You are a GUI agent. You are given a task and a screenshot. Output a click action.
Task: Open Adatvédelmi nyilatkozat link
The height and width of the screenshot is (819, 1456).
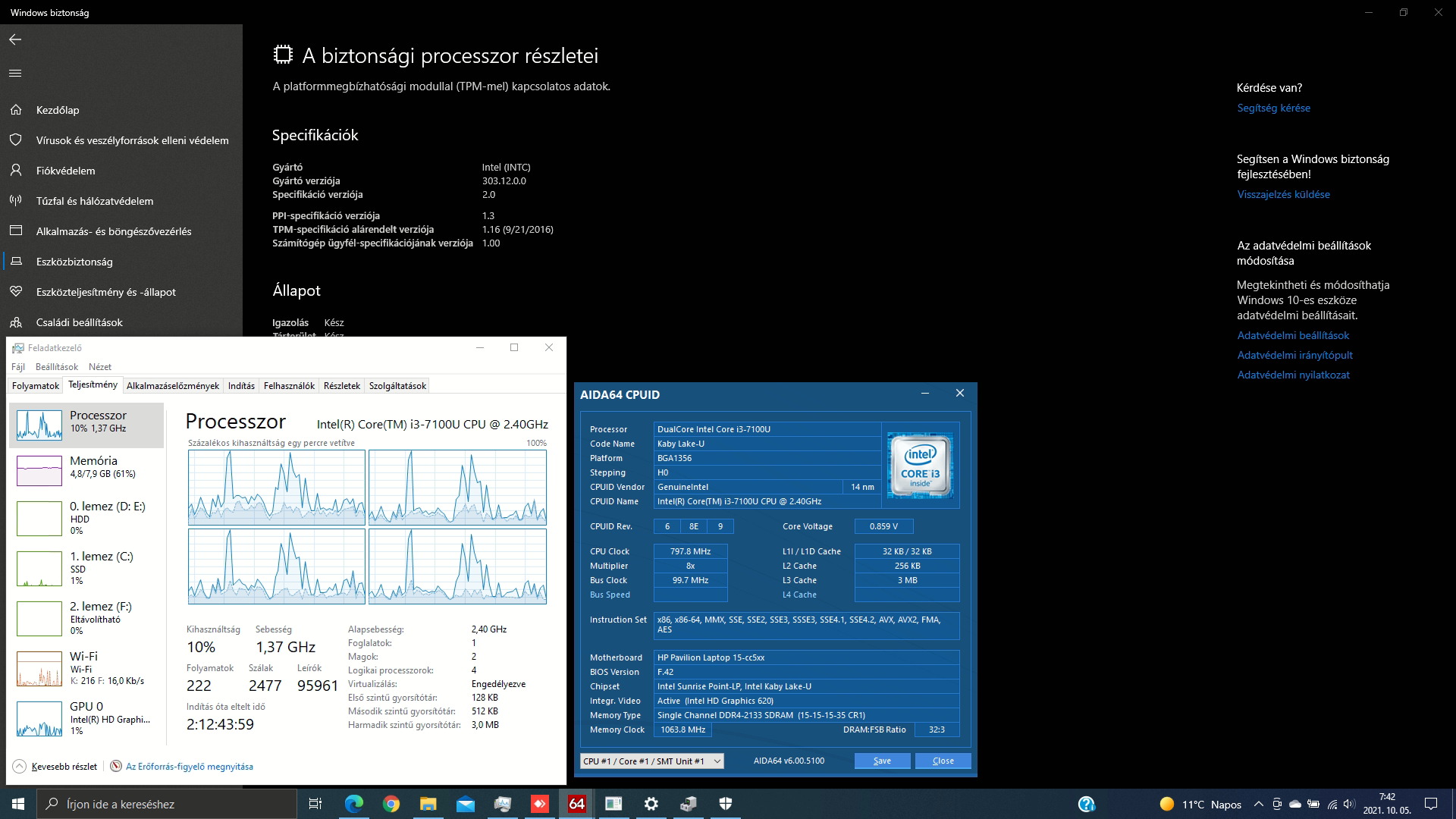(x=1293, y=375)
